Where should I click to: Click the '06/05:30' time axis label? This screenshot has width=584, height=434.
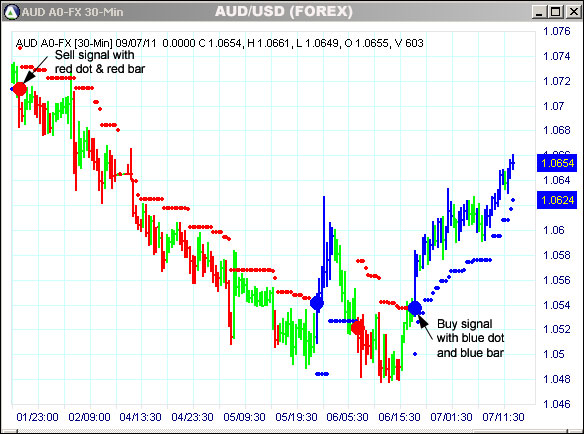[x=347, y=417]
